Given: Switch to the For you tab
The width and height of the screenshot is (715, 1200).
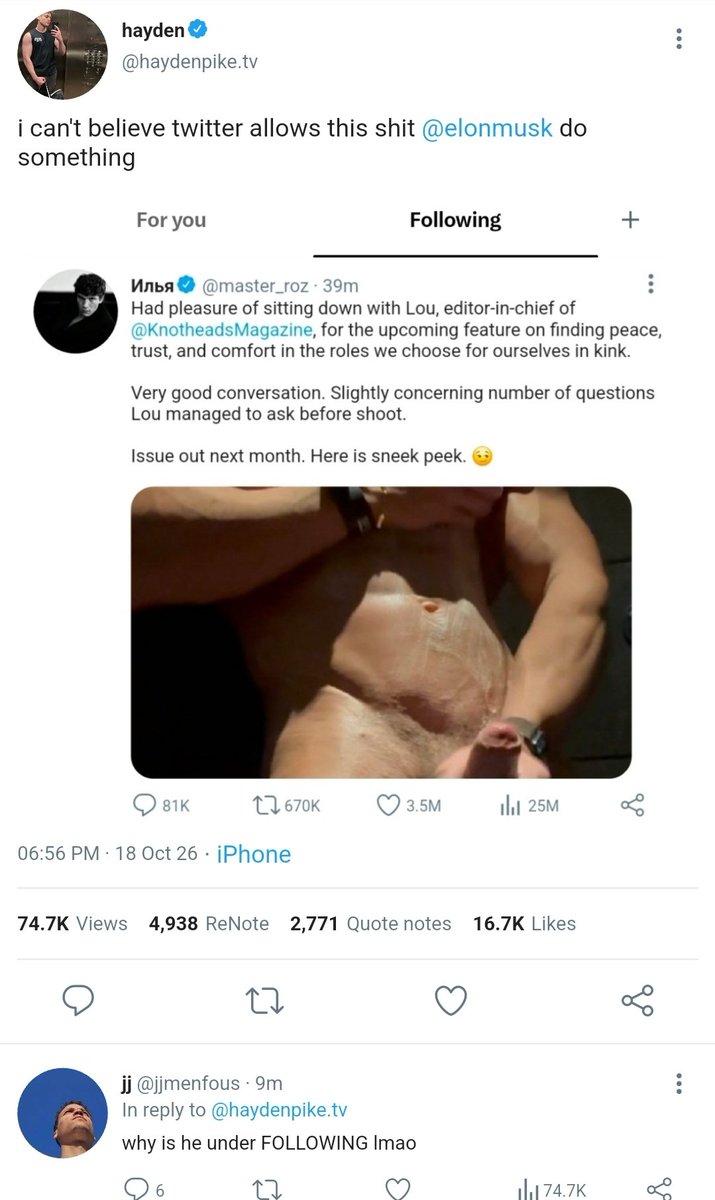Looking at the screenshot, I should point(171,220).
